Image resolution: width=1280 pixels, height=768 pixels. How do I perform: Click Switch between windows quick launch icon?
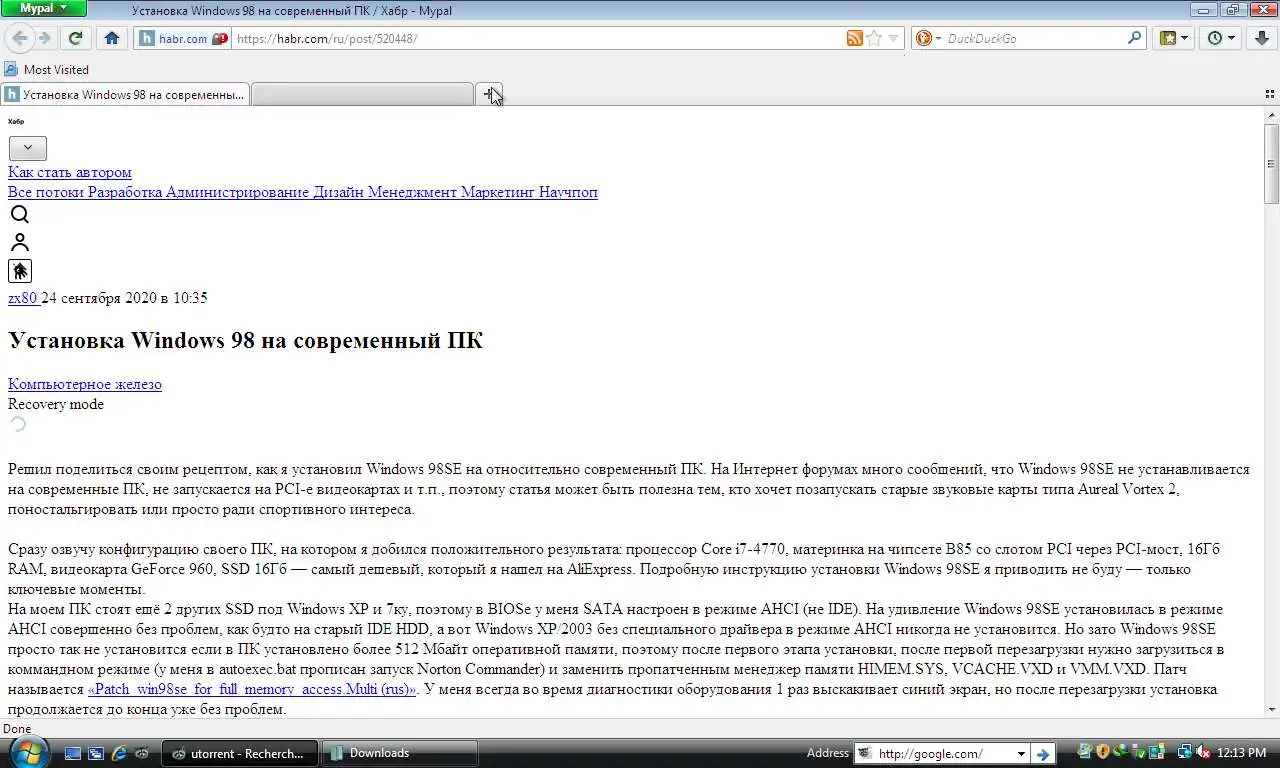96,753
